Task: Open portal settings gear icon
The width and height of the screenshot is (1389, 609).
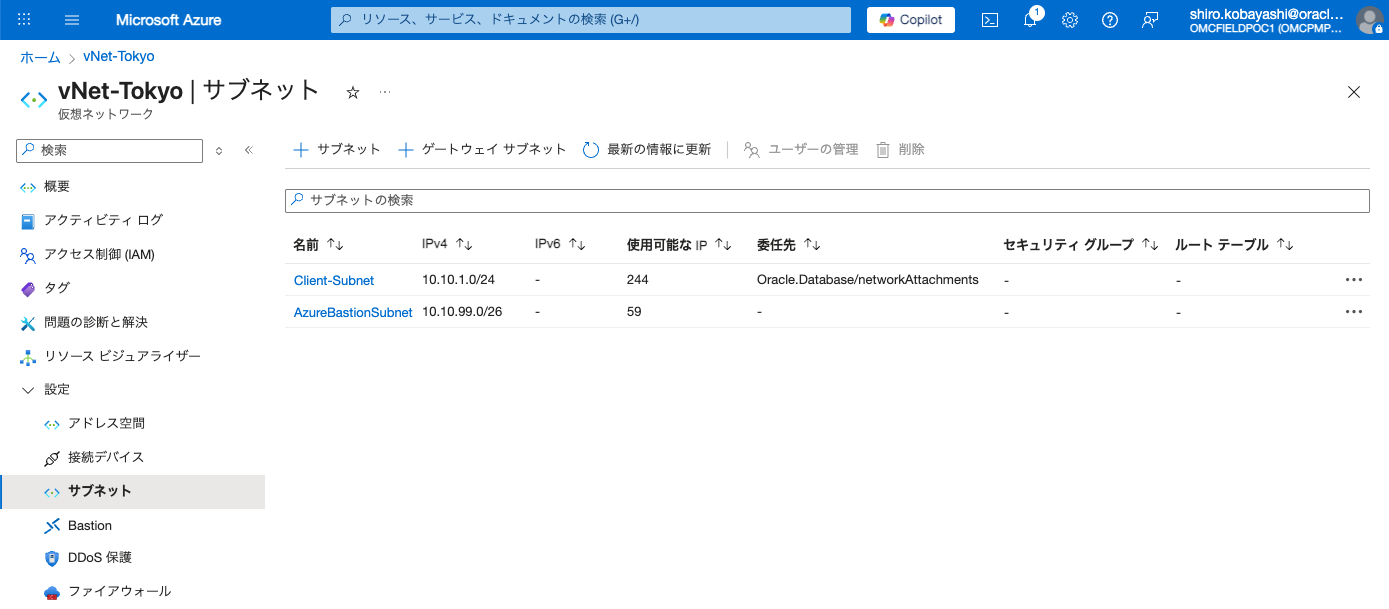Action: tap(1070, 20)
